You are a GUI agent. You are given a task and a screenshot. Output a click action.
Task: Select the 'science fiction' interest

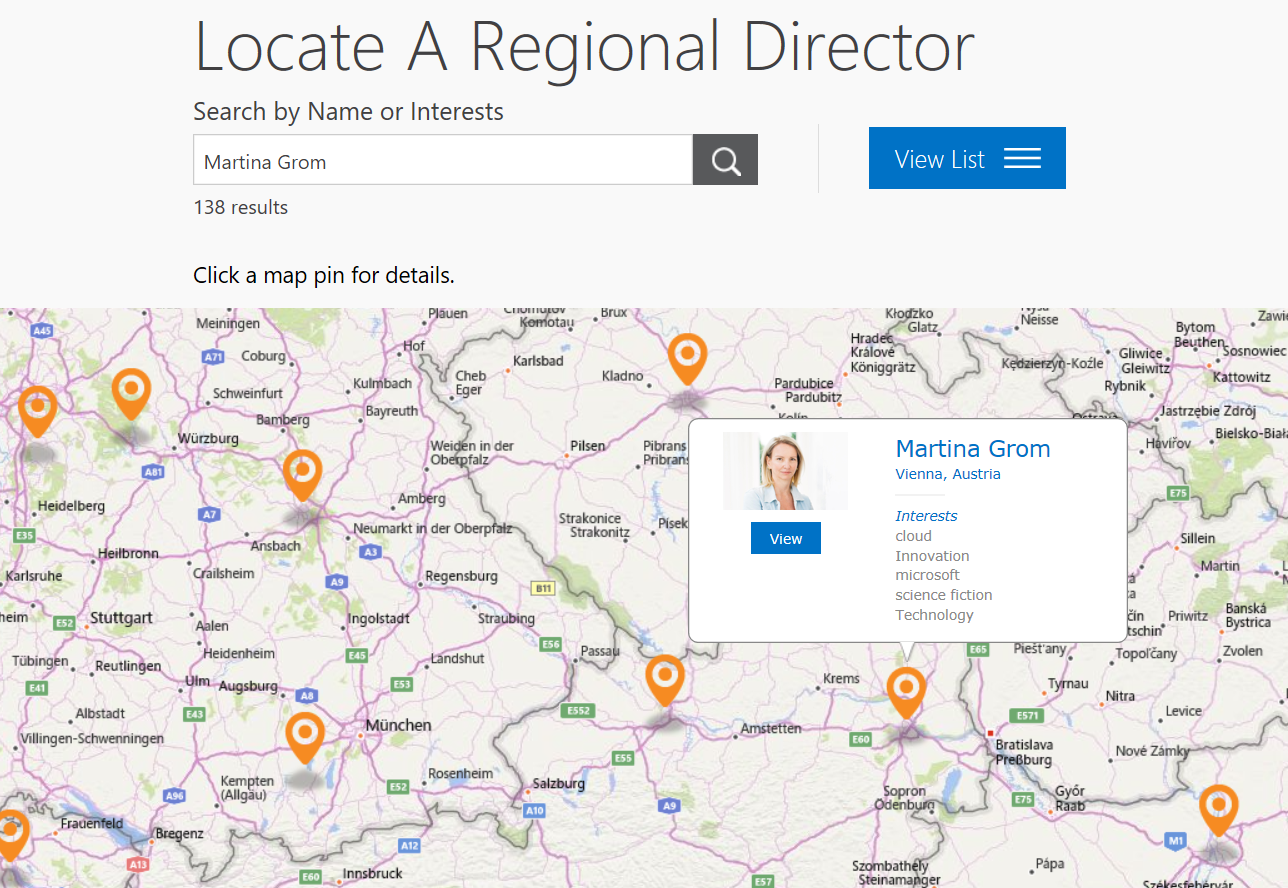pyautogui.click(x=943, y=595)
